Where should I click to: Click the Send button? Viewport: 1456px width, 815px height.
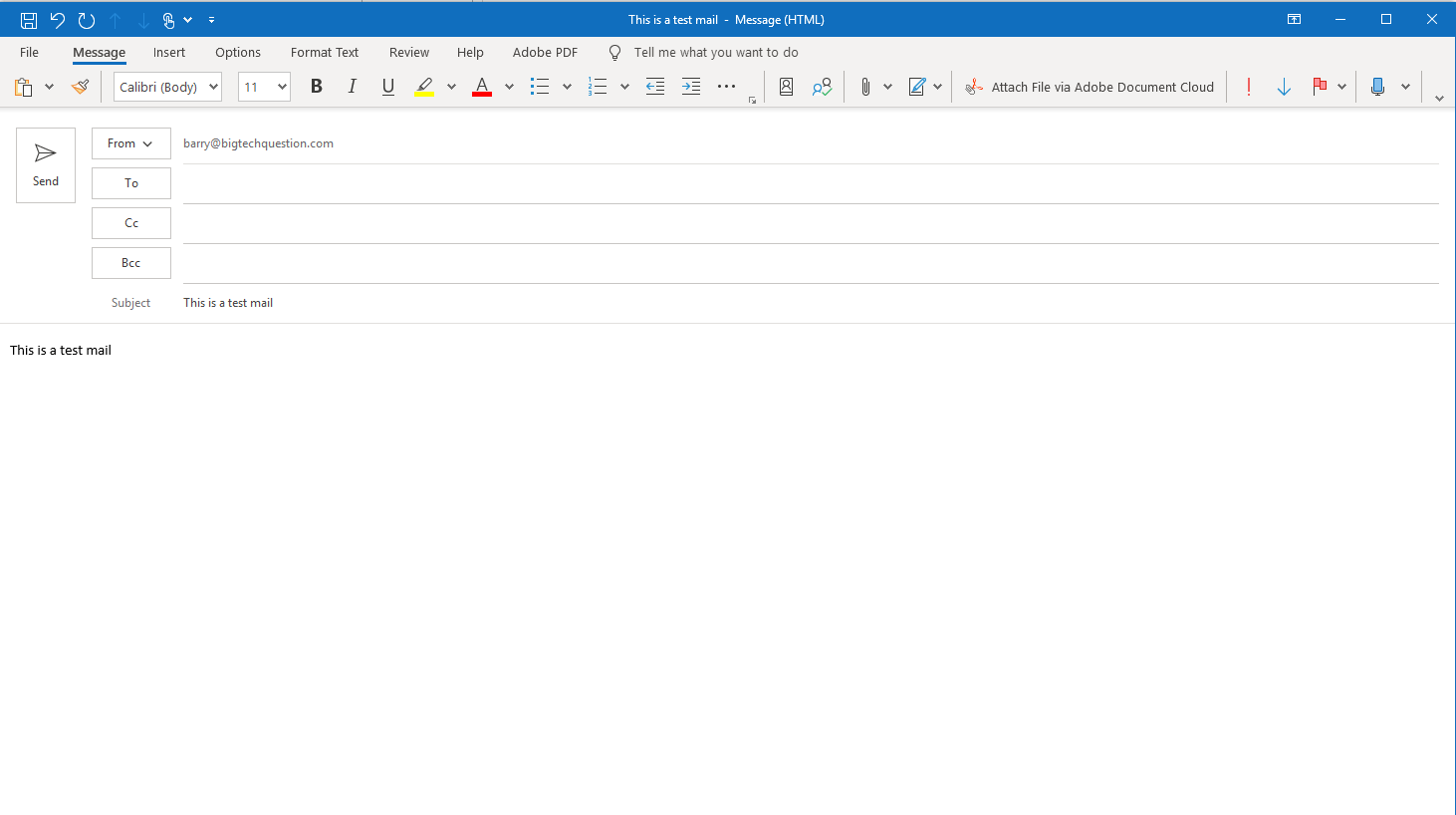[45, 164]
